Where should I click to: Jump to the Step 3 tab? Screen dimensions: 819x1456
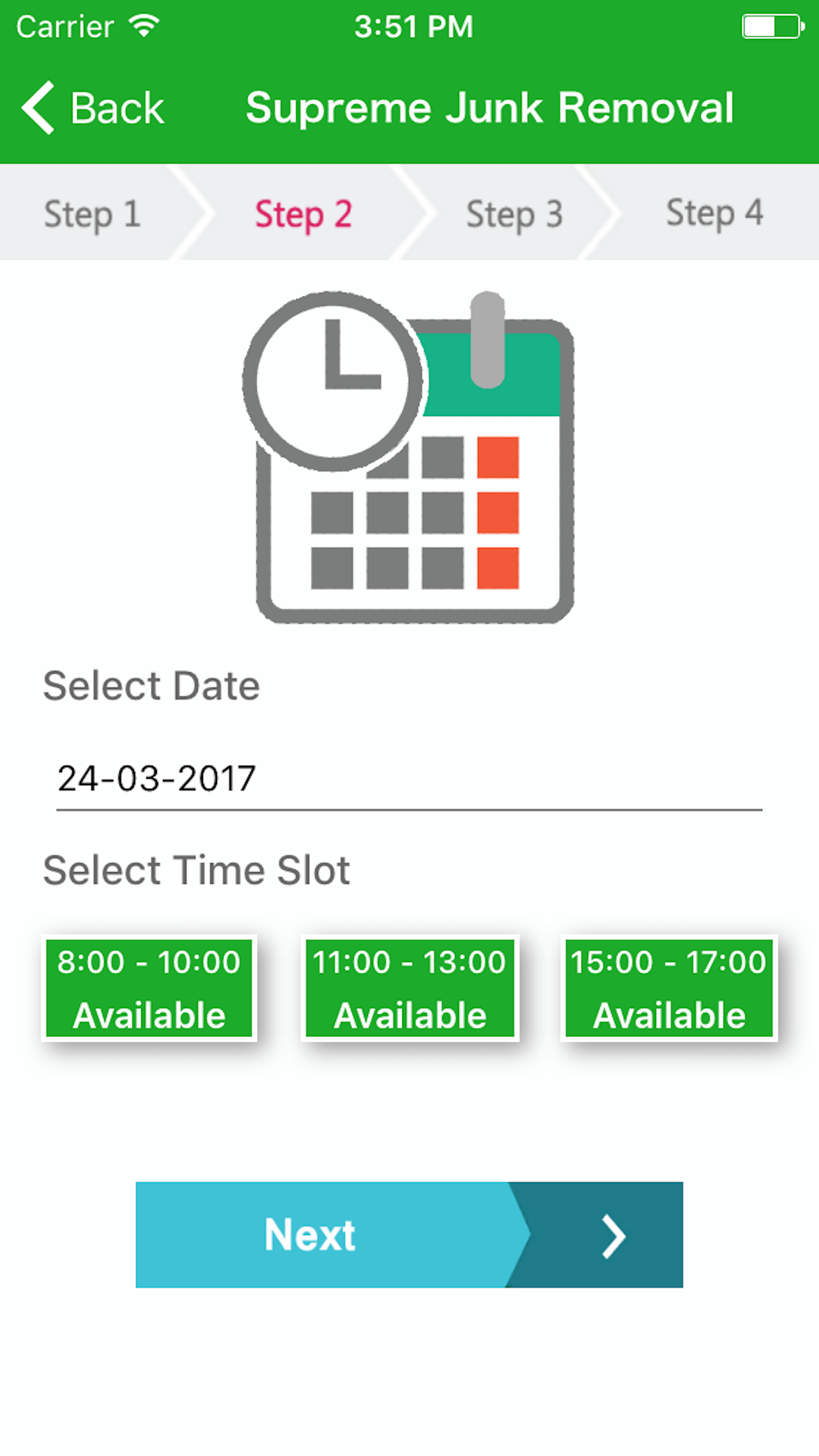click(x=514, y=214)
